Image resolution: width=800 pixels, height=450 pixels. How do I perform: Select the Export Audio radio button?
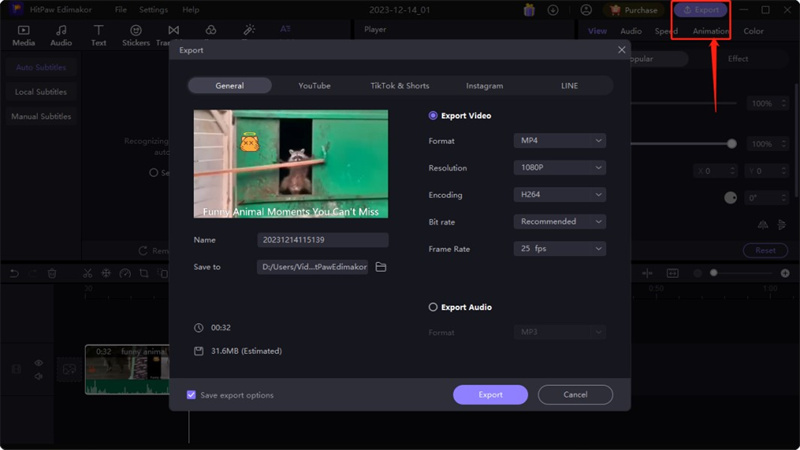[x=433, y=307]
